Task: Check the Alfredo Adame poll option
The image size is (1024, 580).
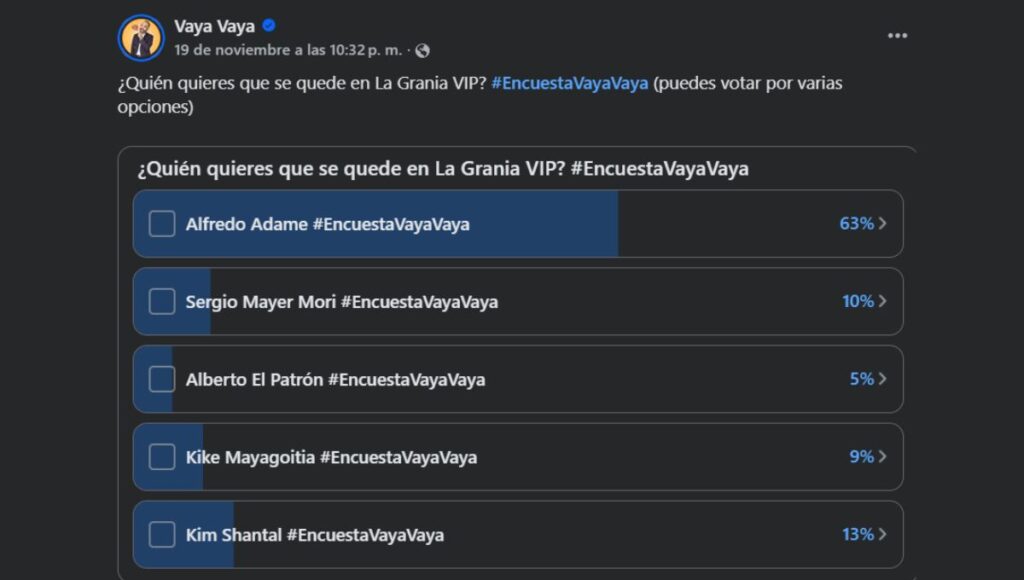Action: [160, 224]
